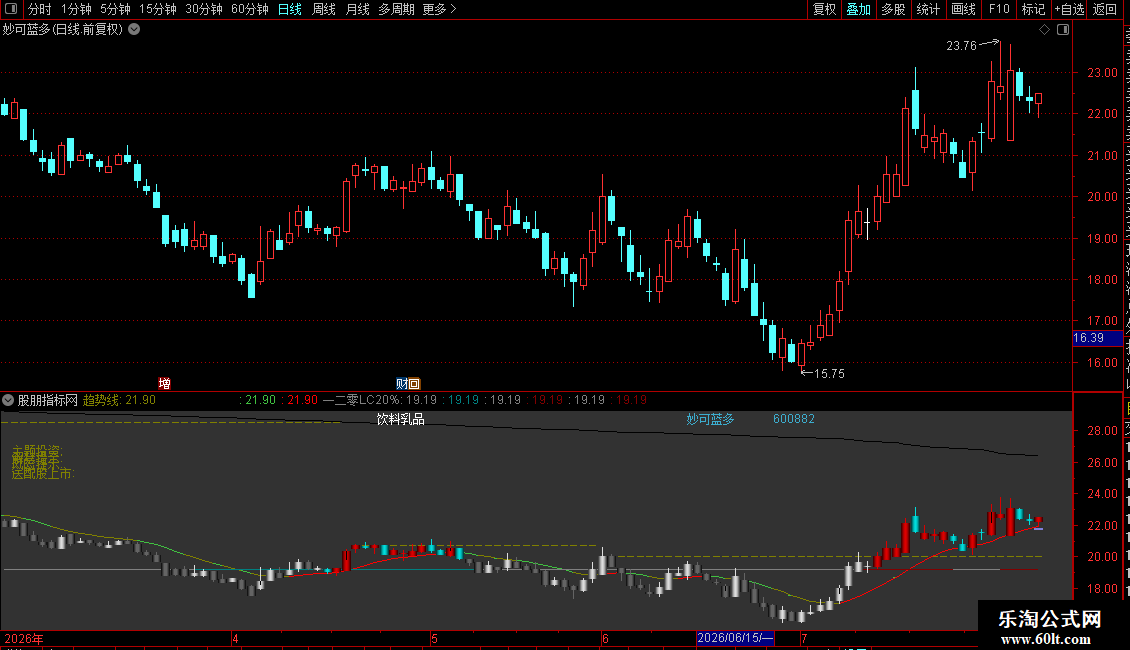Click the 股朋指标网 indicator name
1130x650 pixels.
click(48, 400)
